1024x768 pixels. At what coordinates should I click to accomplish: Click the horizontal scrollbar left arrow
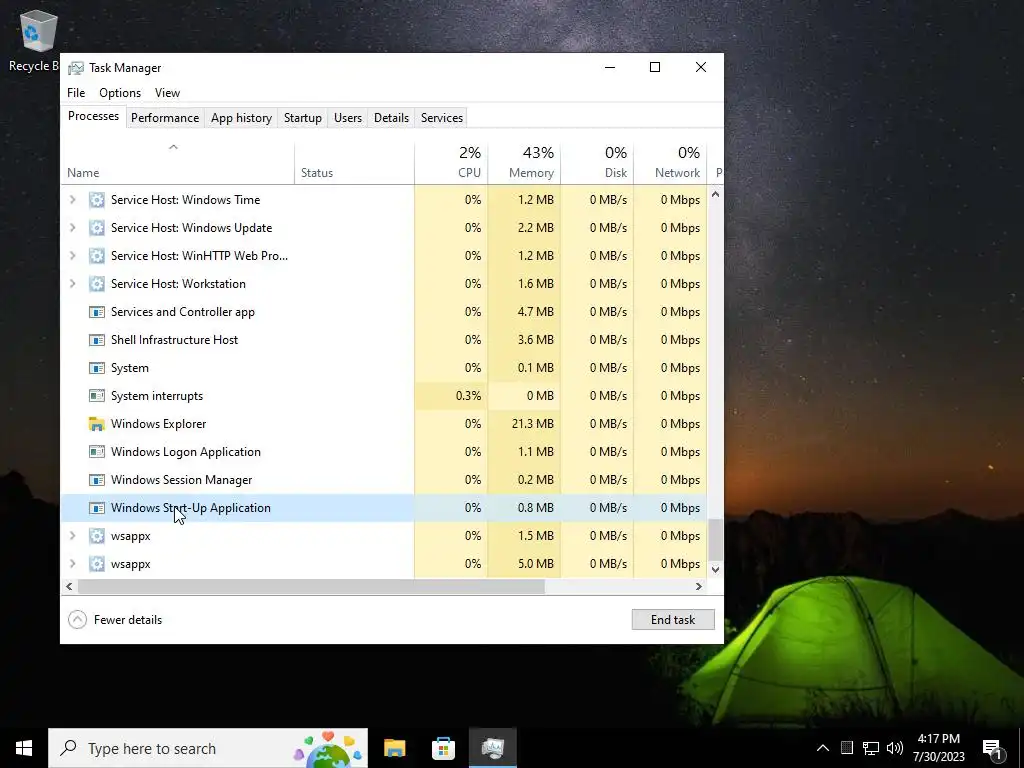[x=69, y=586]
